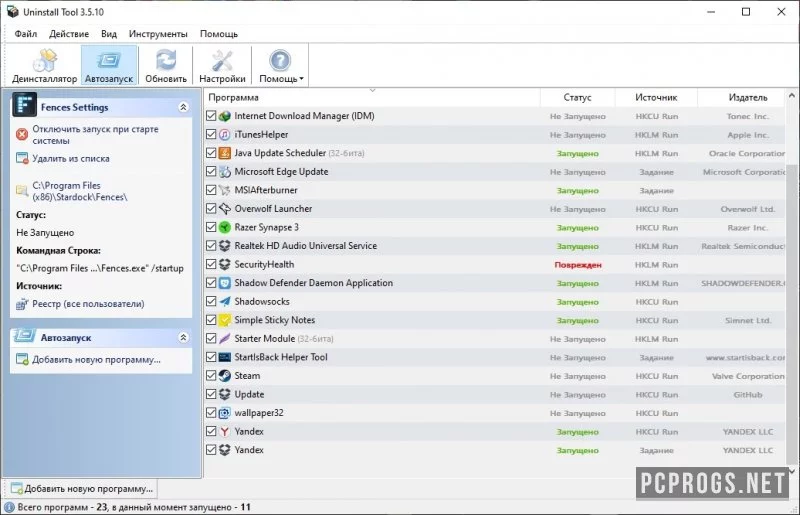This screenshot has width=800, height=515.
Task: Click Реестр (все пользователи) source link
Action: 88,304
